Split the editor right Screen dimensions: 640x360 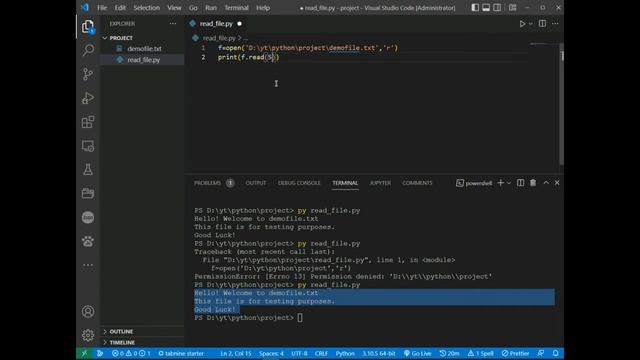click(x=542, y=24)
